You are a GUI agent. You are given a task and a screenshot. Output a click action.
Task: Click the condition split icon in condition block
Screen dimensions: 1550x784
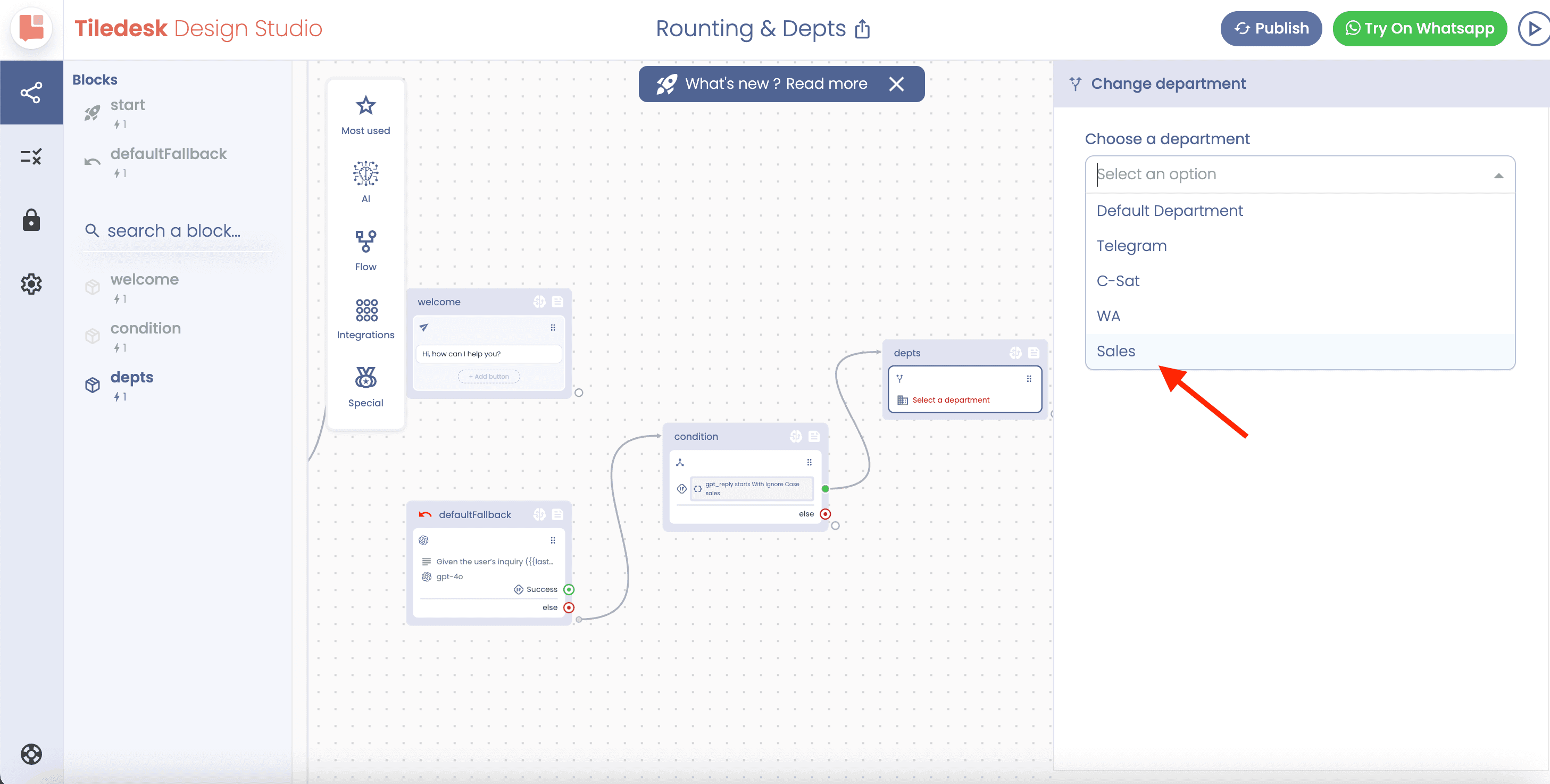[x=680, y=462]
